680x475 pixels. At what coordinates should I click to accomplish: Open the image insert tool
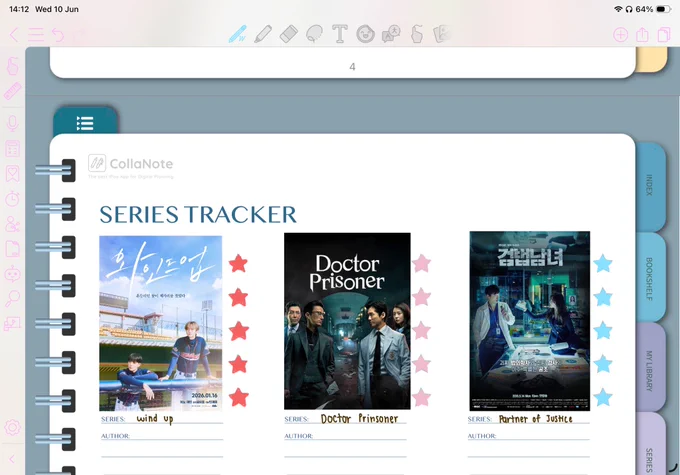coord(442,34)
